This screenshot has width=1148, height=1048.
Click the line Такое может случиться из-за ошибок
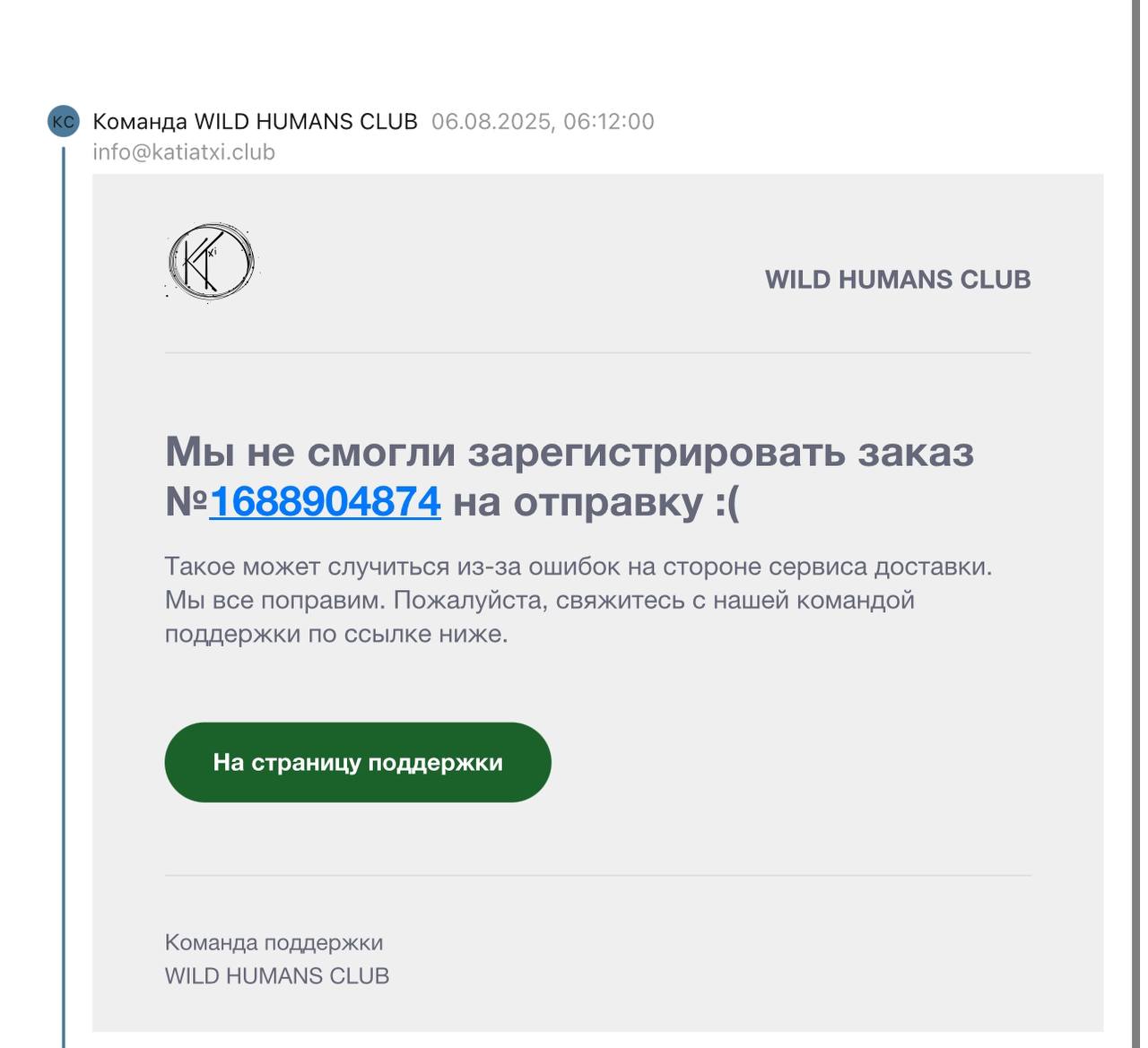pyautogui.click(x=578, y=567)
